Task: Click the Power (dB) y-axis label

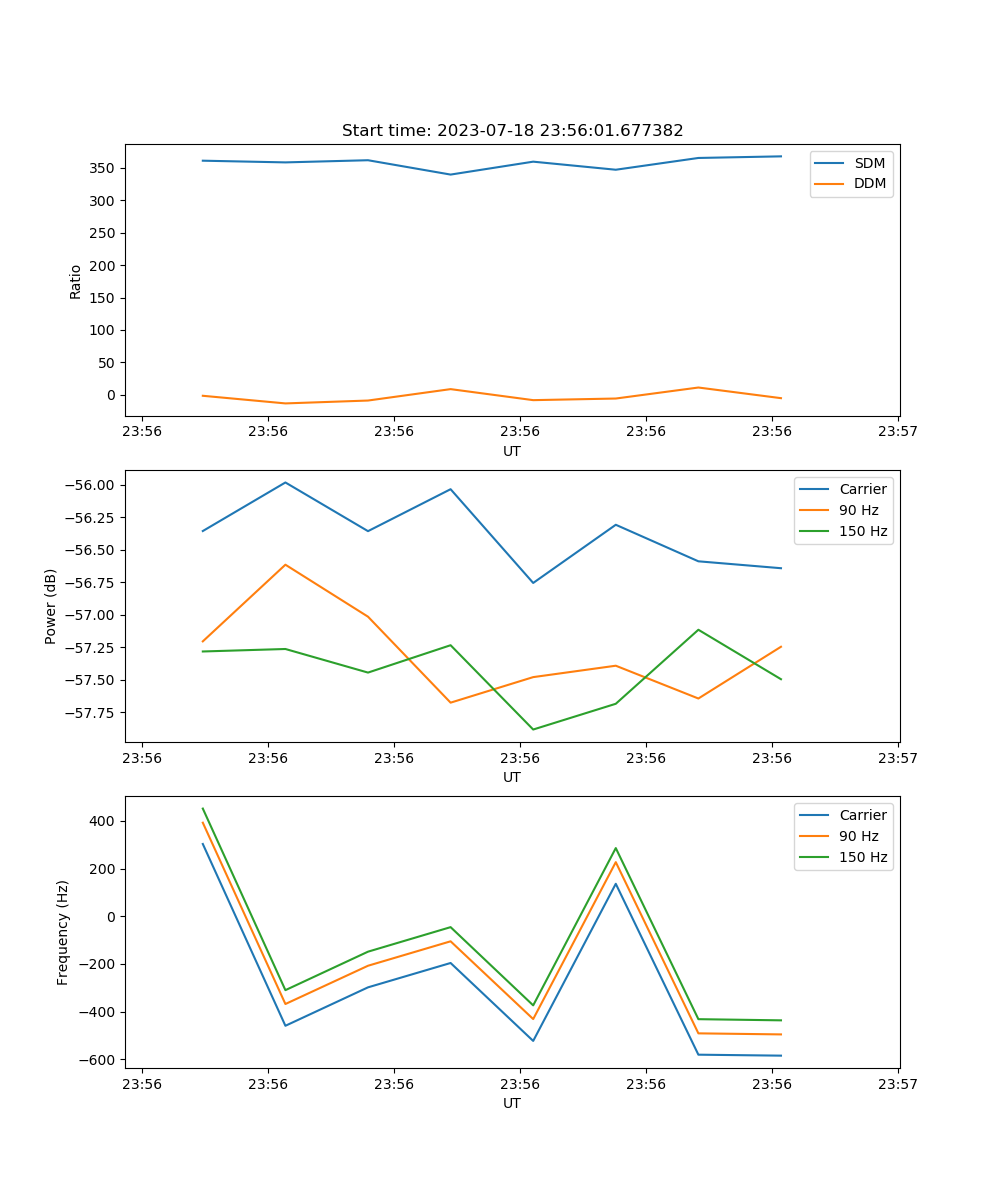Action: (x=51, y=606)
